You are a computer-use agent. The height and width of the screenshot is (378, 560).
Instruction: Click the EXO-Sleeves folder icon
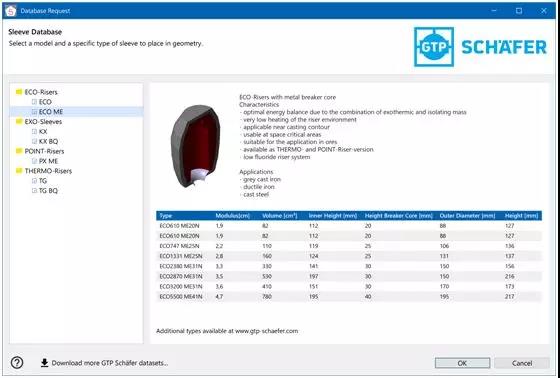19,122
